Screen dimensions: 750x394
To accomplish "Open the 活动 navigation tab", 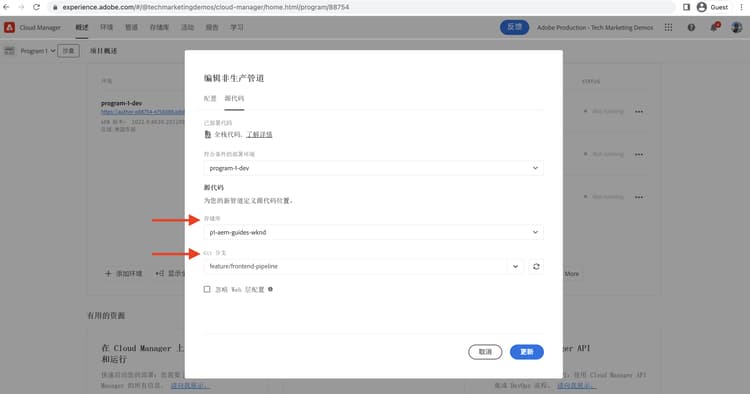I will (187, 27).
